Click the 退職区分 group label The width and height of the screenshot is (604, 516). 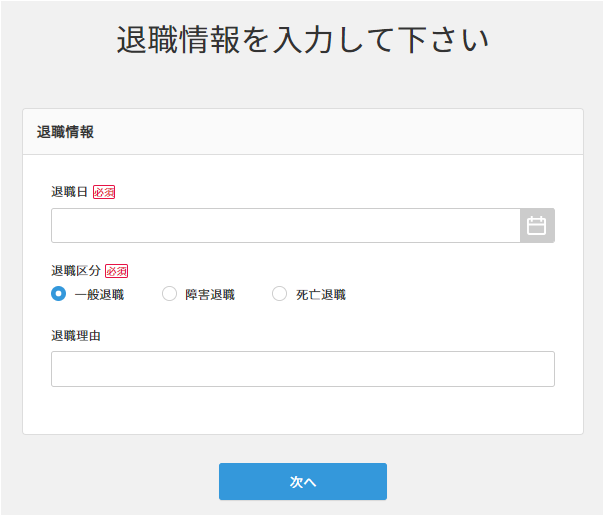pyautogui.click(x=76, y=271)
